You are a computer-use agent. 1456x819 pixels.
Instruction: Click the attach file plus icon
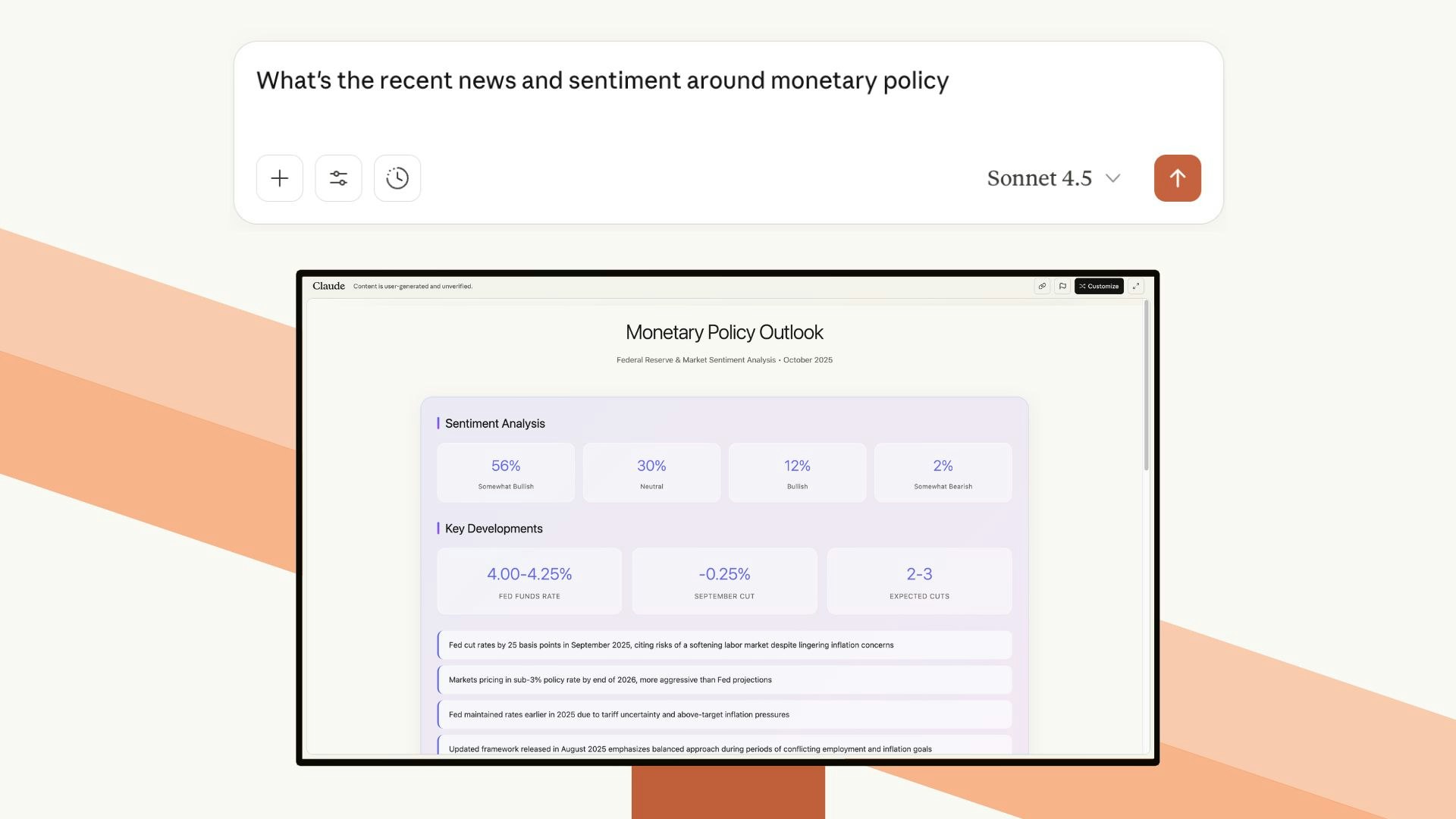(x=279, y=178)
